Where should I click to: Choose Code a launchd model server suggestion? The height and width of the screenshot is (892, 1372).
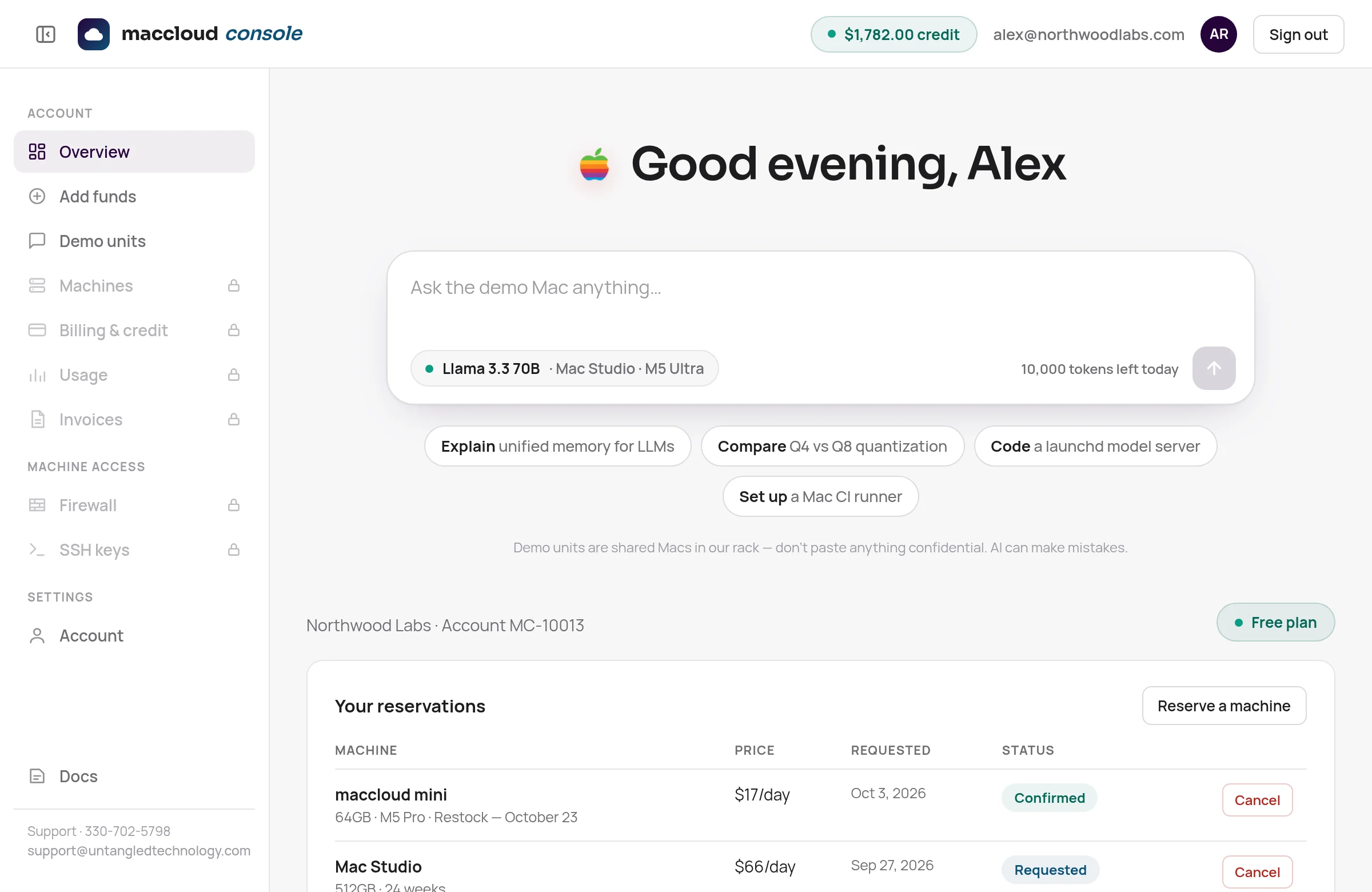(1095, 447)
